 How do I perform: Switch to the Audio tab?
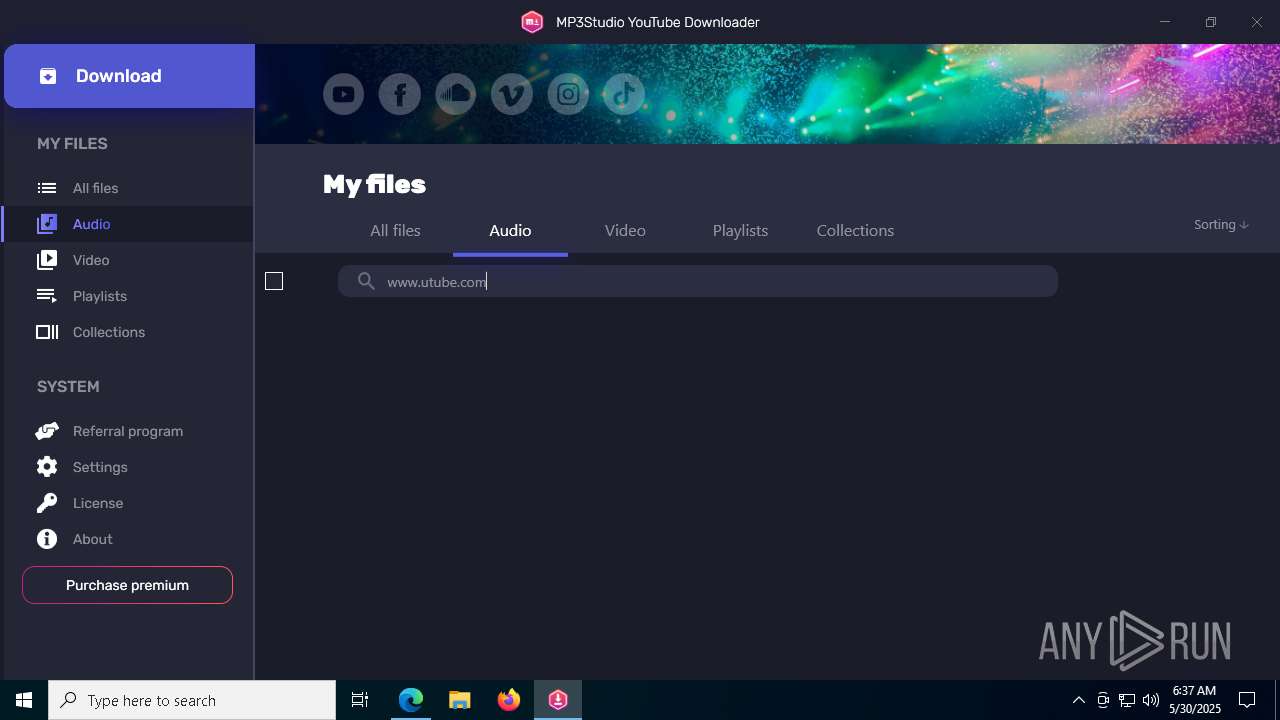tap(510, 231)
